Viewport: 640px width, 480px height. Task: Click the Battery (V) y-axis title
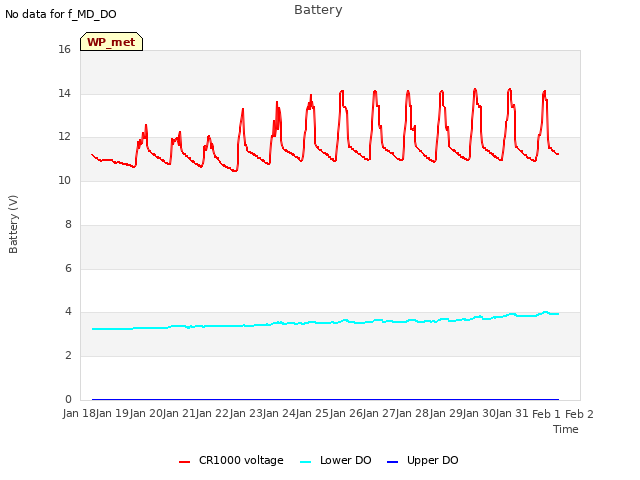point(13,224)
